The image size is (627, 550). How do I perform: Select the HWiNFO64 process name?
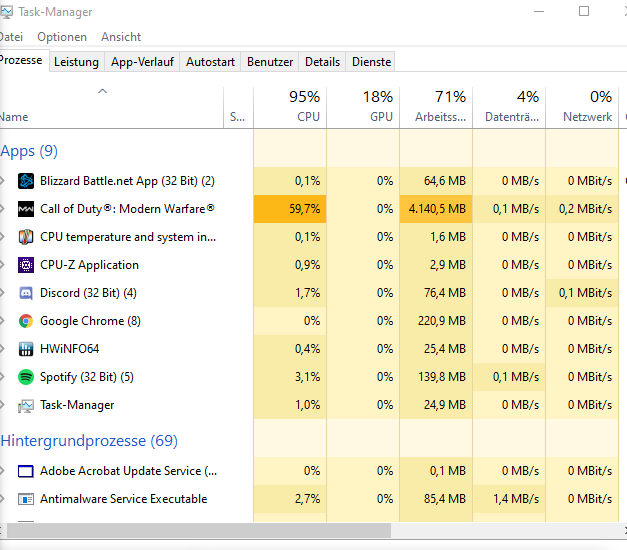point(70,349)
